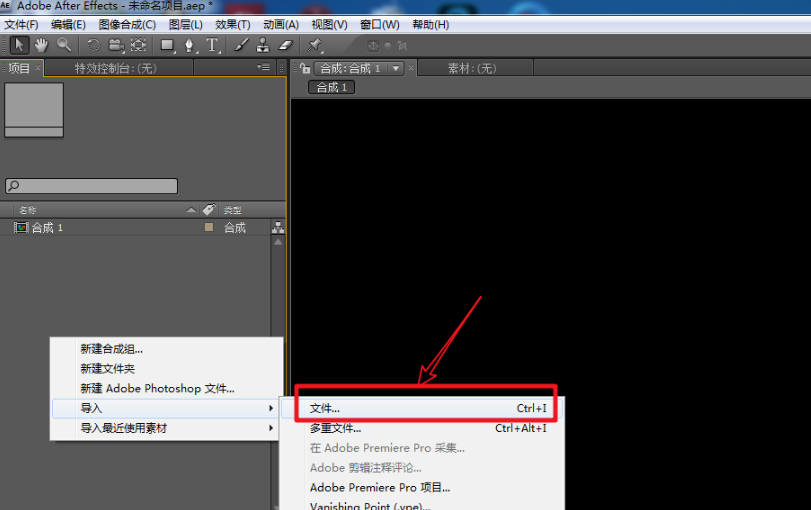Select the Clone Stamp tool
This screenshot has height=510, width=811.
coord(263,45)
